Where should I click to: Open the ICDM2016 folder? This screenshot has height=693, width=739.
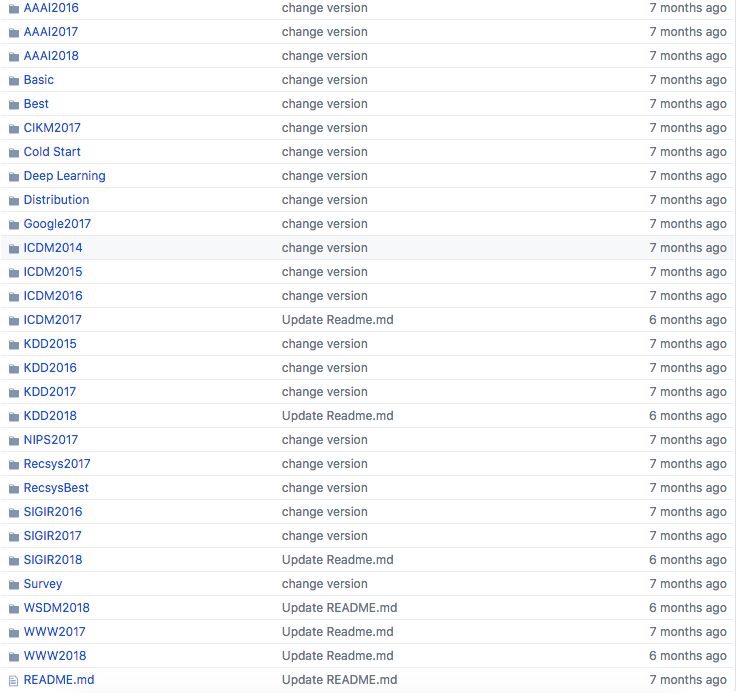click(53, 297)
